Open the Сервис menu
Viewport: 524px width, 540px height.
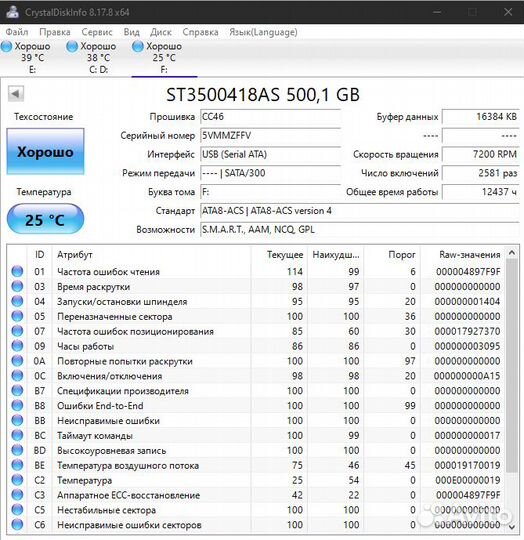click(x=97, y=32)
